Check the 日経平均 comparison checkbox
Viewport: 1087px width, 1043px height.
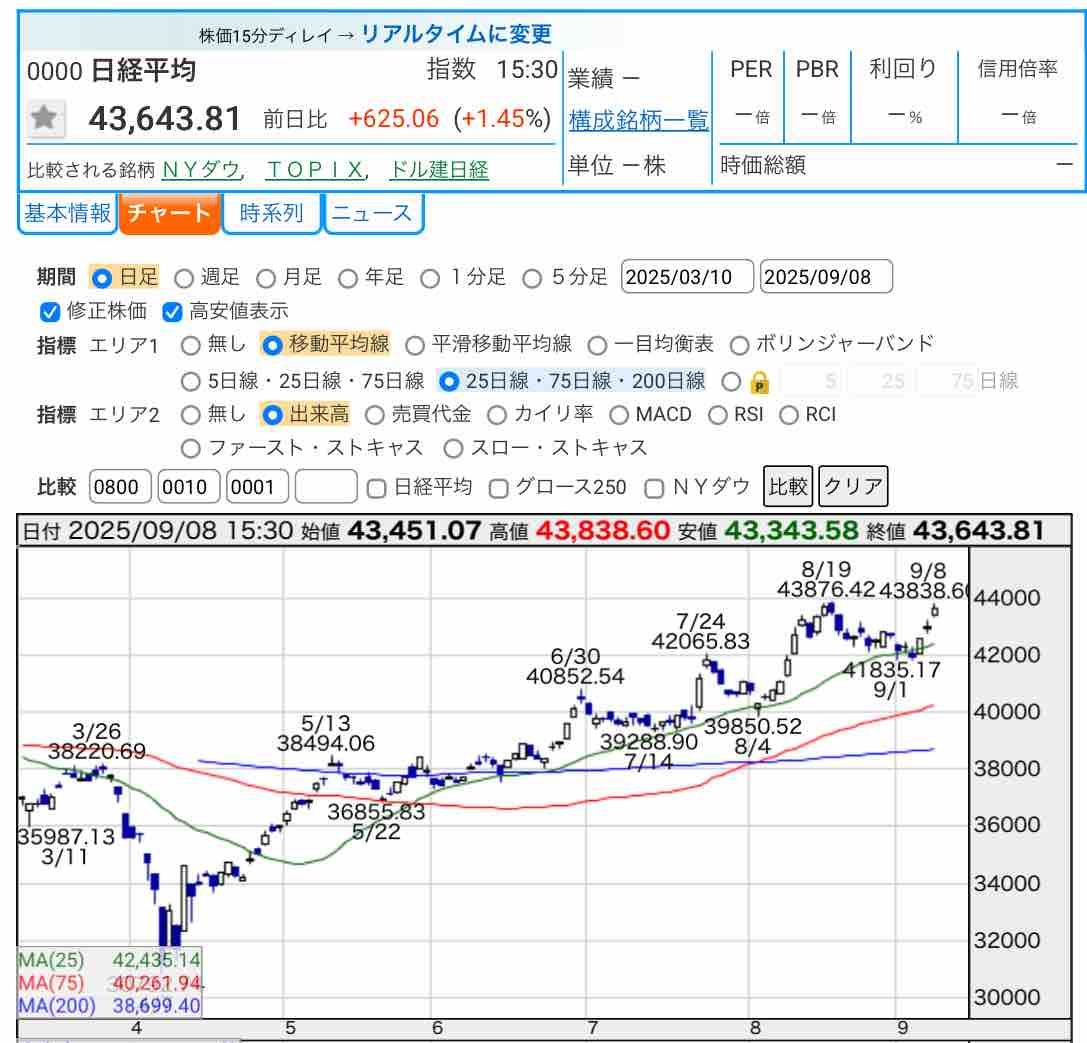tap(376, 489)
